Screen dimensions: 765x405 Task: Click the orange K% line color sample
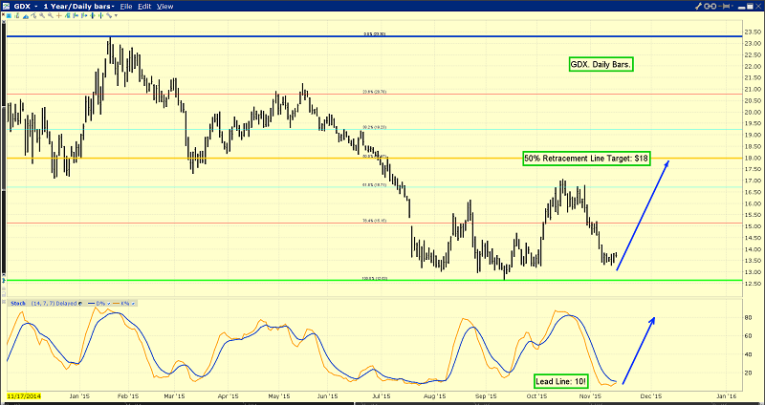[x=116, y=304]
